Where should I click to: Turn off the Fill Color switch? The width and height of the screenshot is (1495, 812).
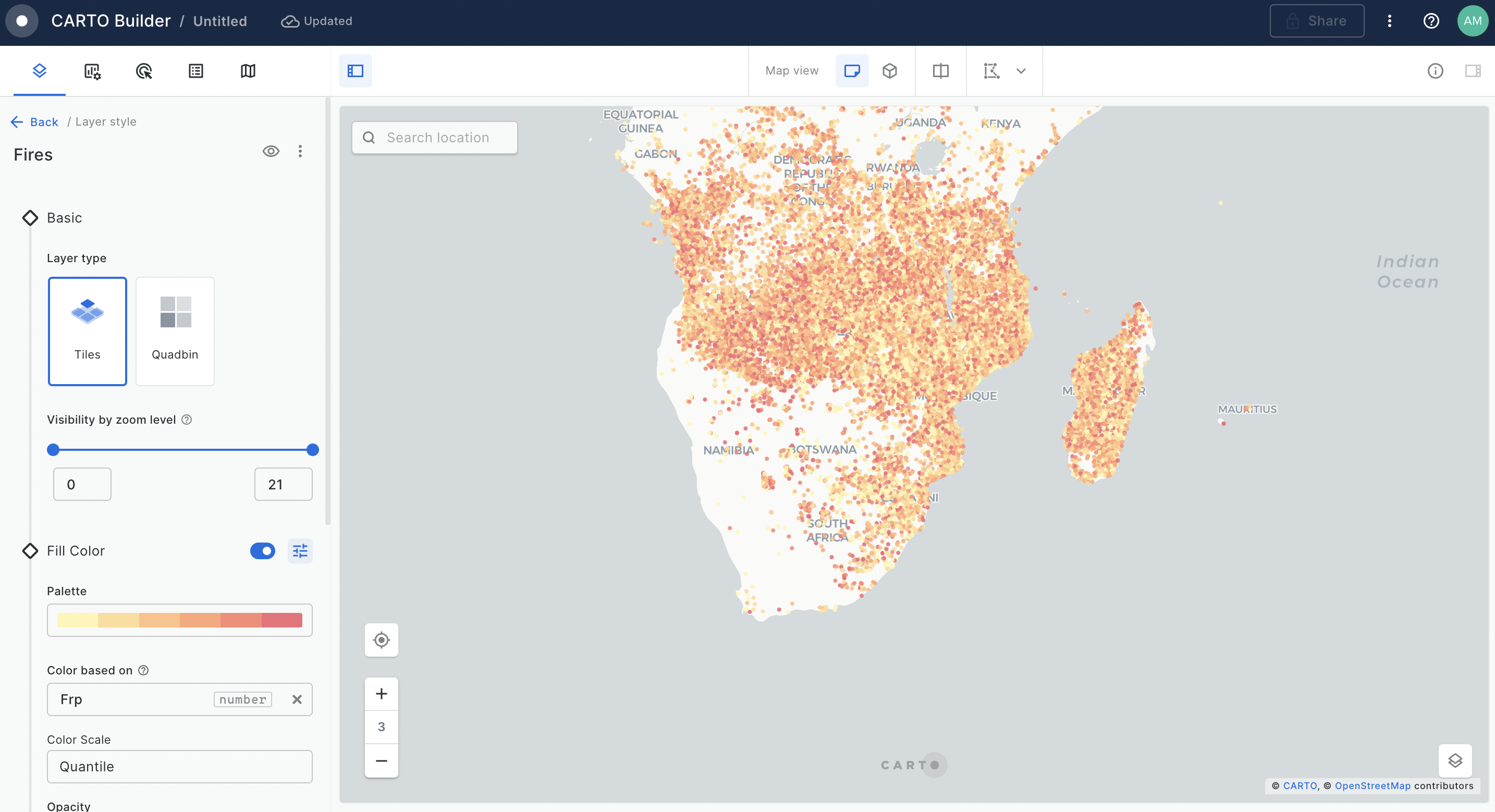click(262, 550)
